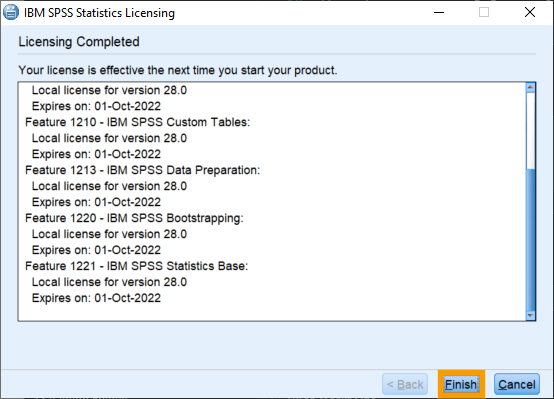
Task: Click the Cancel button
Action: pyautogui.click(x=517, y=384)
